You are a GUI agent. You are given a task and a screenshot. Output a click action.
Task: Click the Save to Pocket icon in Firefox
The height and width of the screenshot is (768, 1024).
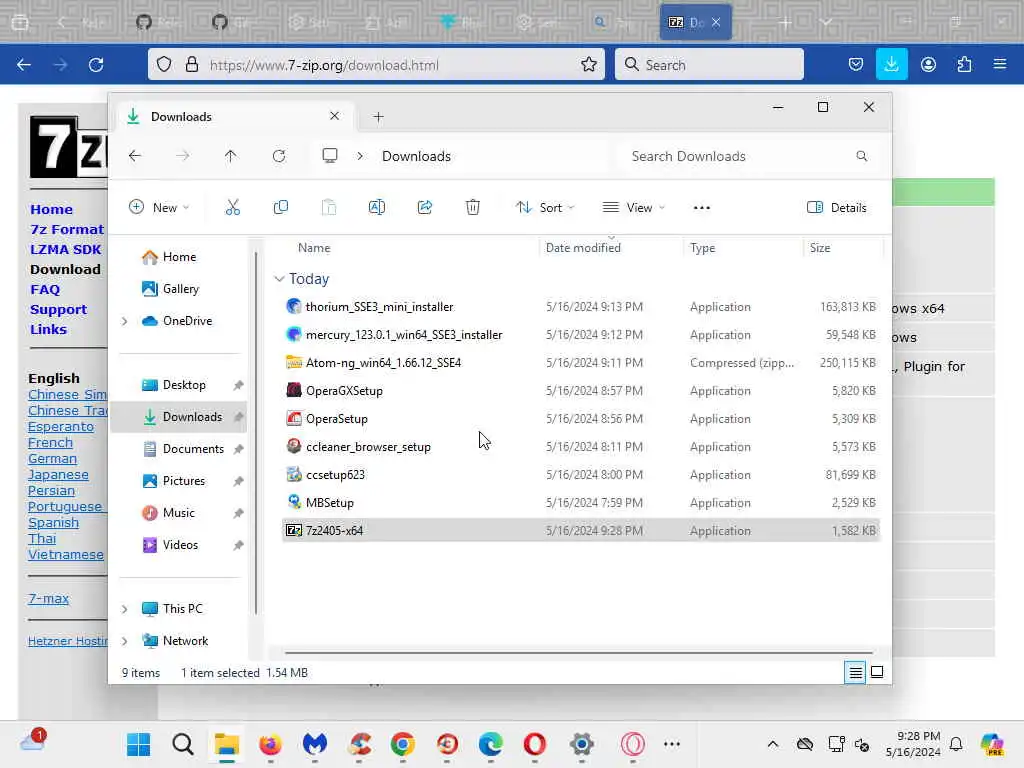click(x=856, y=64)
